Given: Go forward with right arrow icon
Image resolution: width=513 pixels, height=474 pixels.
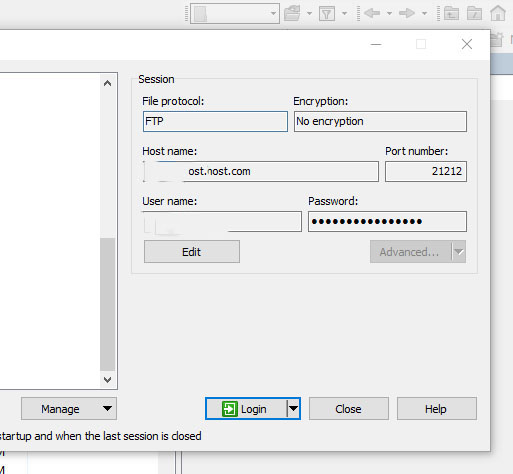Looking at the screenshot, I should pyautogui.click(x=407, y=13).
